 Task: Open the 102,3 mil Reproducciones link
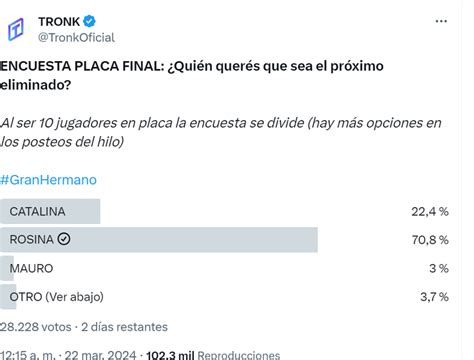click(x=213, y=355)
